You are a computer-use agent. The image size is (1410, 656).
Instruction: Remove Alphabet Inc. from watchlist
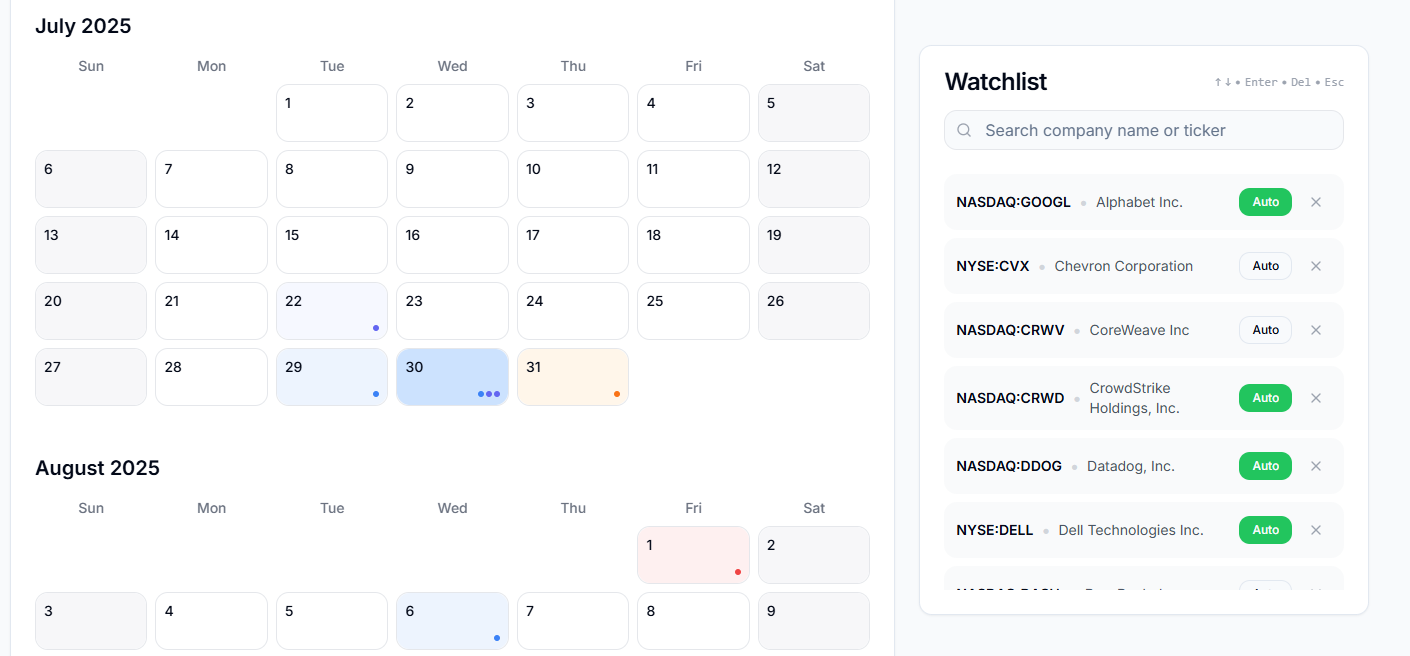pos(1316,202)
